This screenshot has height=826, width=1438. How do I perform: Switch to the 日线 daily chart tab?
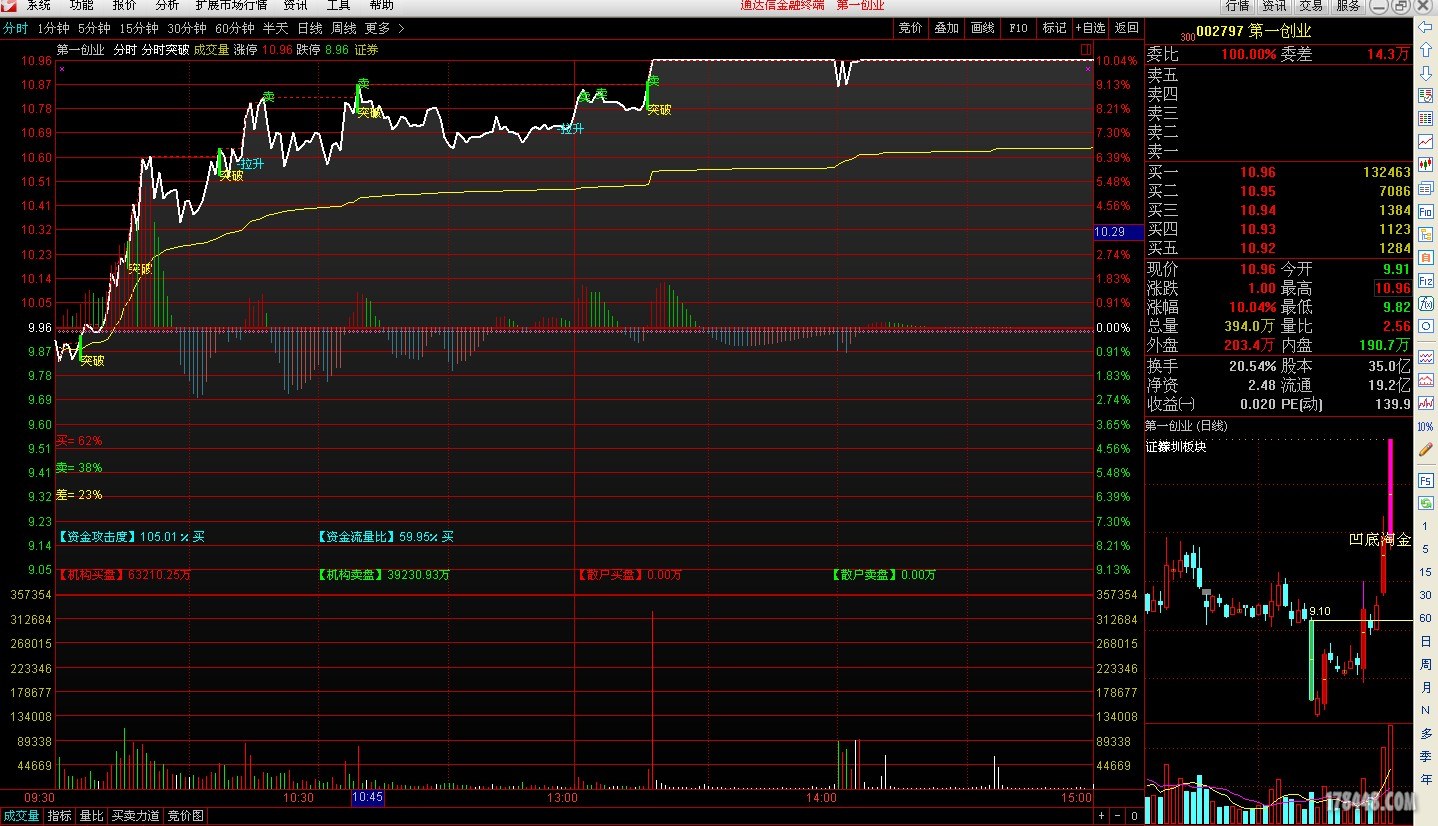click(310, 28)
